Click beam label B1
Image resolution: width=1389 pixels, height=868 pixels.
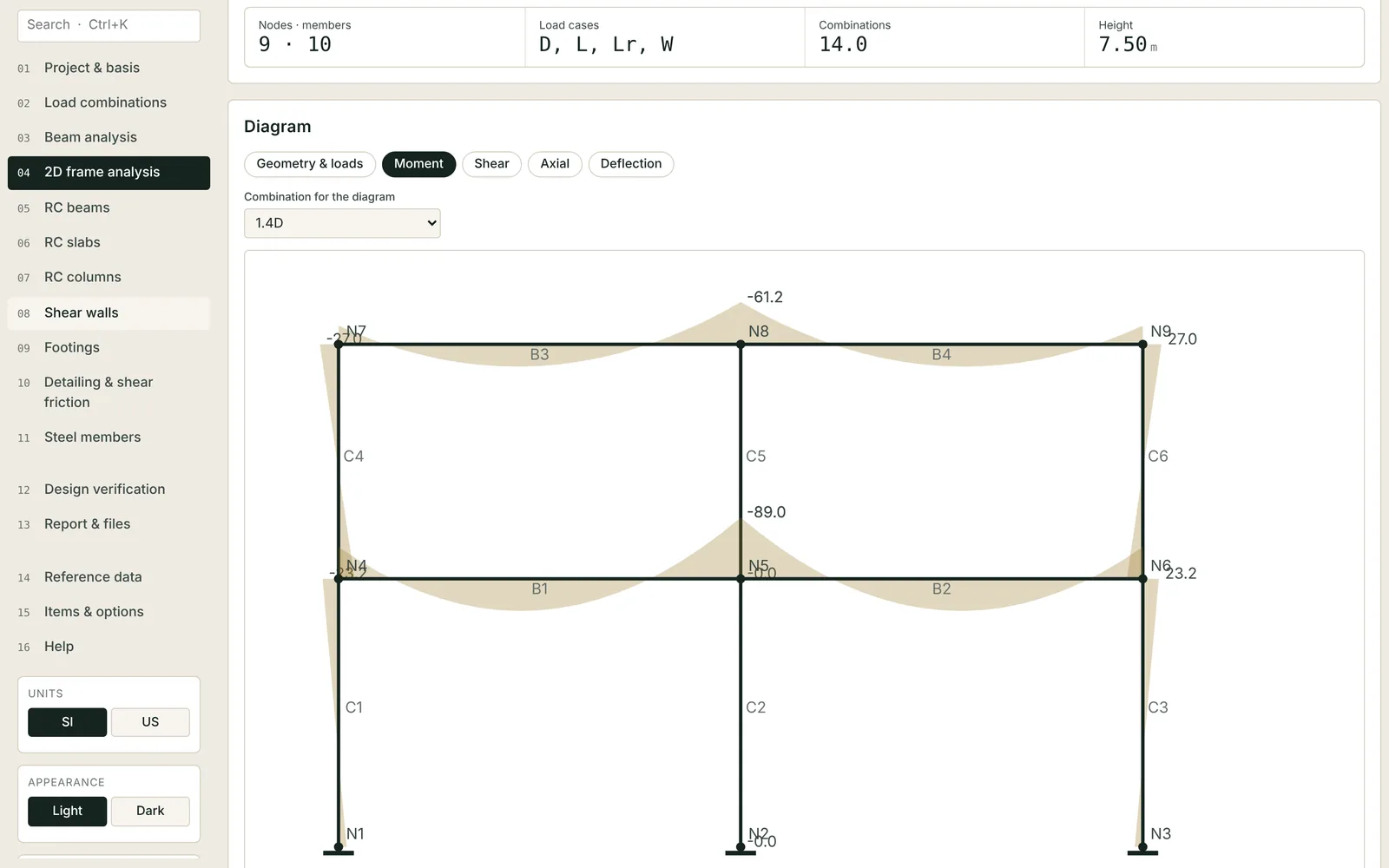(x=539, y=589)
